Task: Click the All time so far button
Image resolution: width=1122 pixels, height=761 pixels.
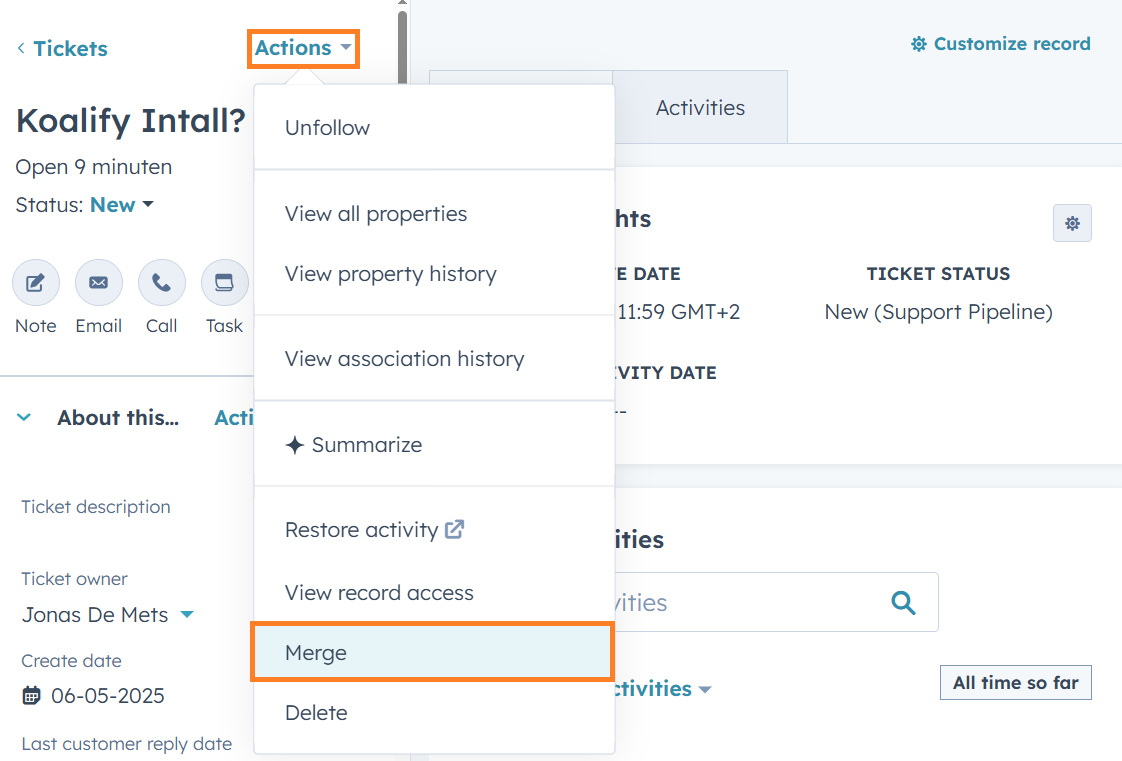Action: [1015, 682]
